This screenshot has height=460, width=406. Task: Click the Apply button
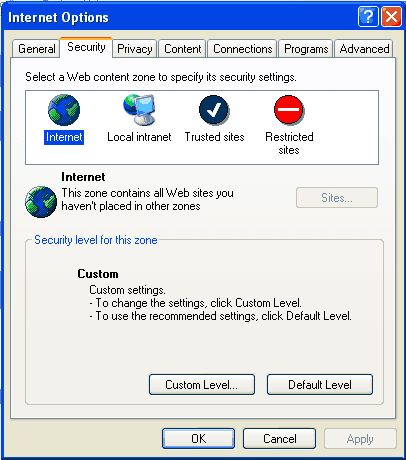coord(360,439)
